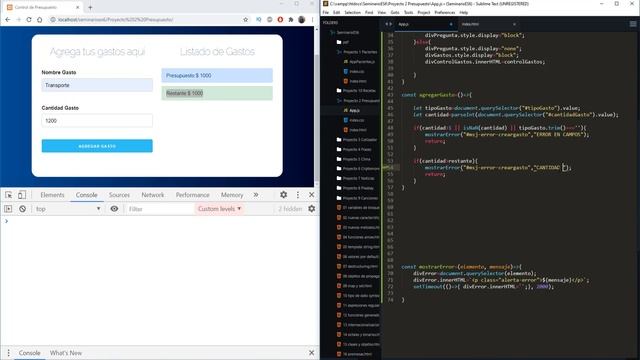Click the Nombre Gasto input field
The height and width of the screenshot is (360, 640).
(97, 85)
